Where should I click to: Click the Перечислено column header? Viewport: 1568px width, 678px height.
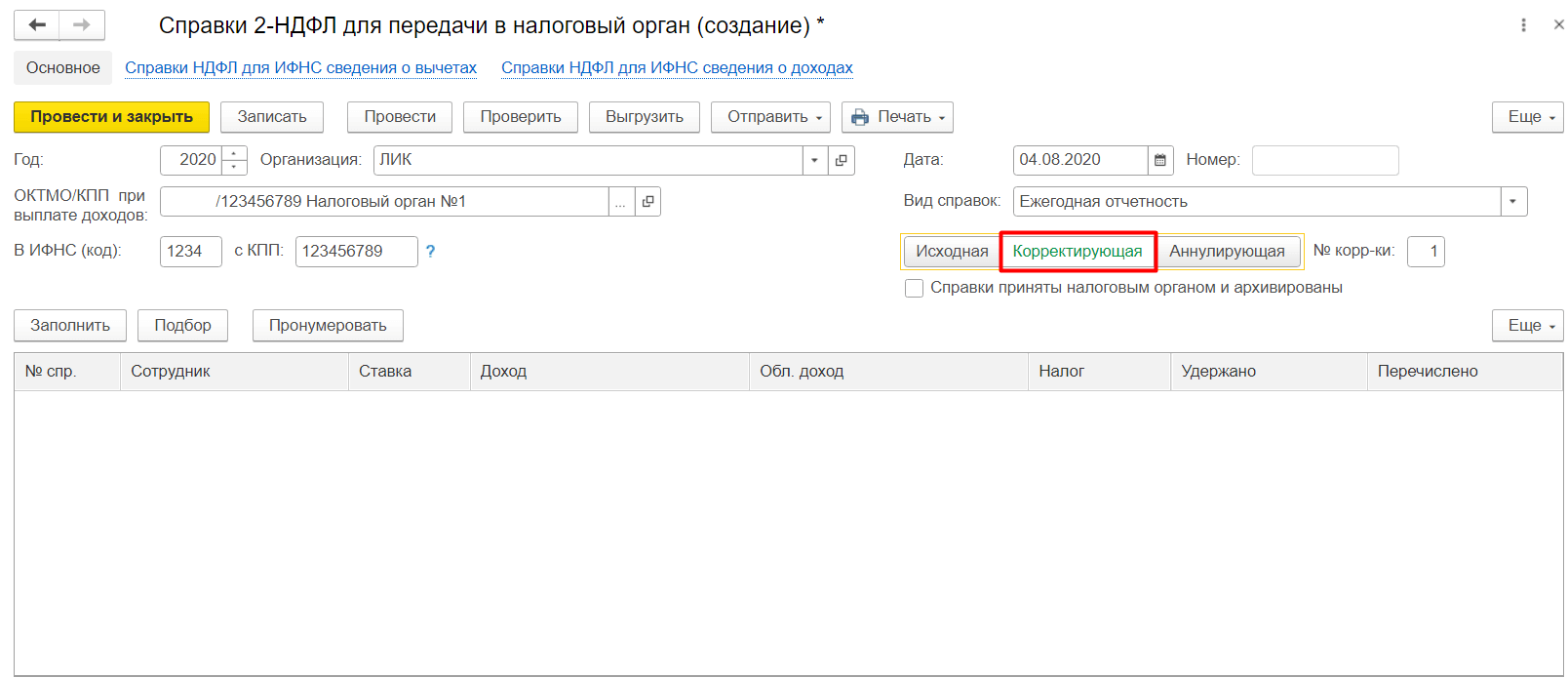(1465, 372)
